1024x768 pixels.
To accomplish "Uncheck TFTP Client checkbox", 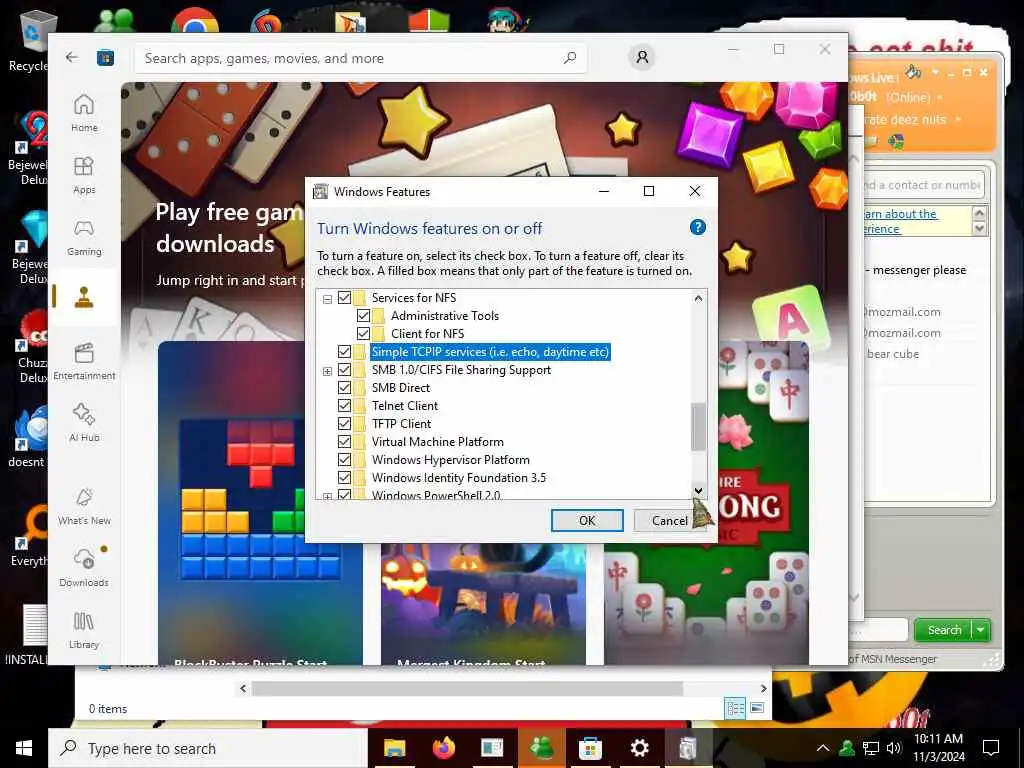I will click(345, 424).
